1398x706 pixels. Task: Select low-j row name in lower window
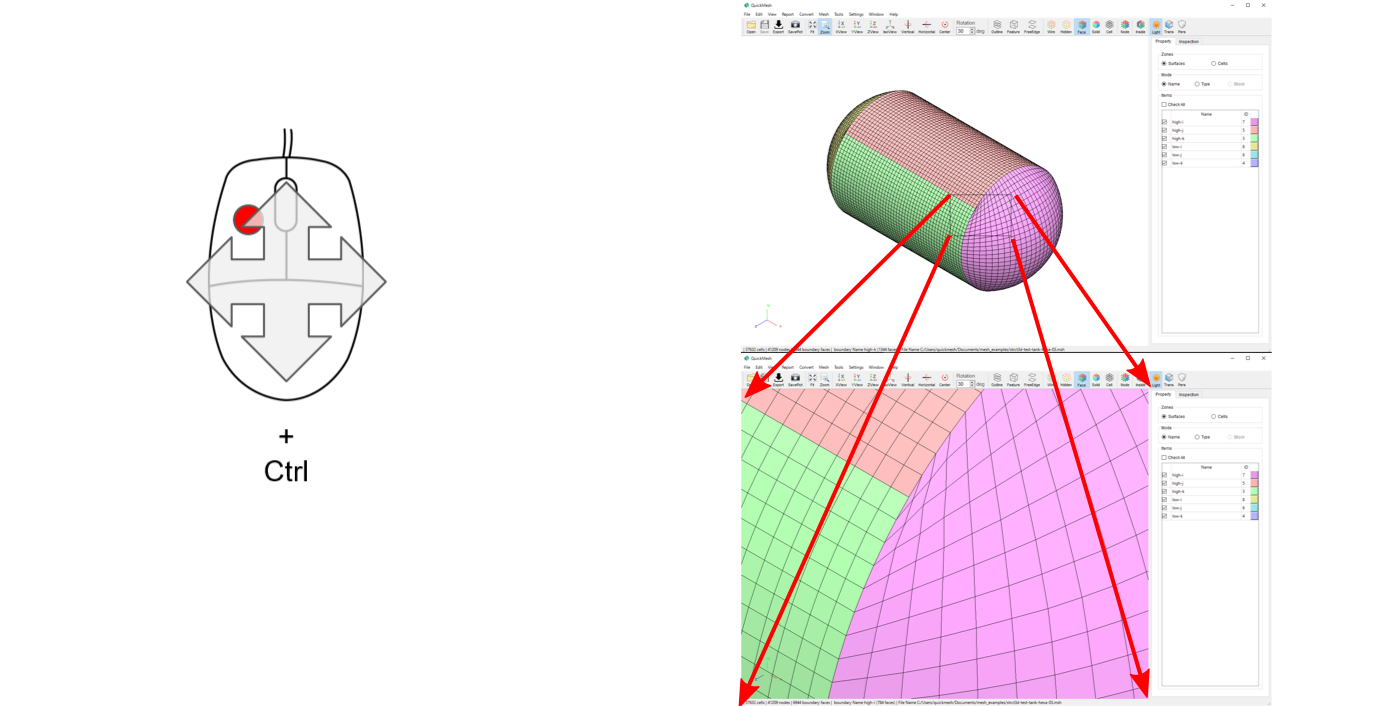tap(1178, 508)
